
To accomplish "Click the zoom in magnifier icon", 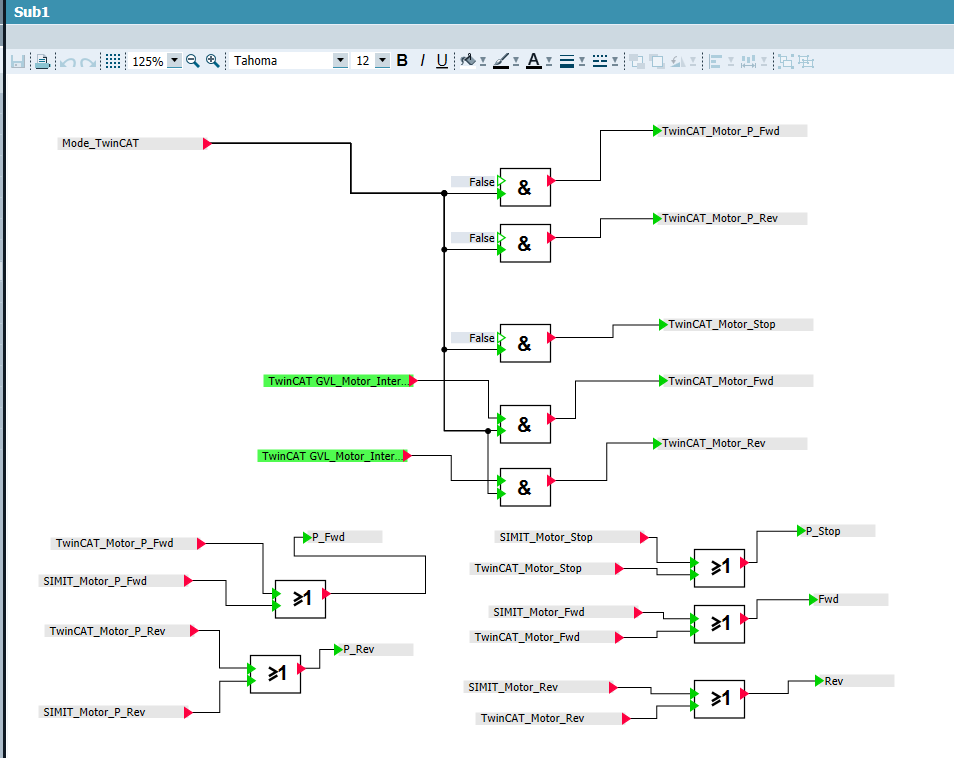I will [212, 61].
